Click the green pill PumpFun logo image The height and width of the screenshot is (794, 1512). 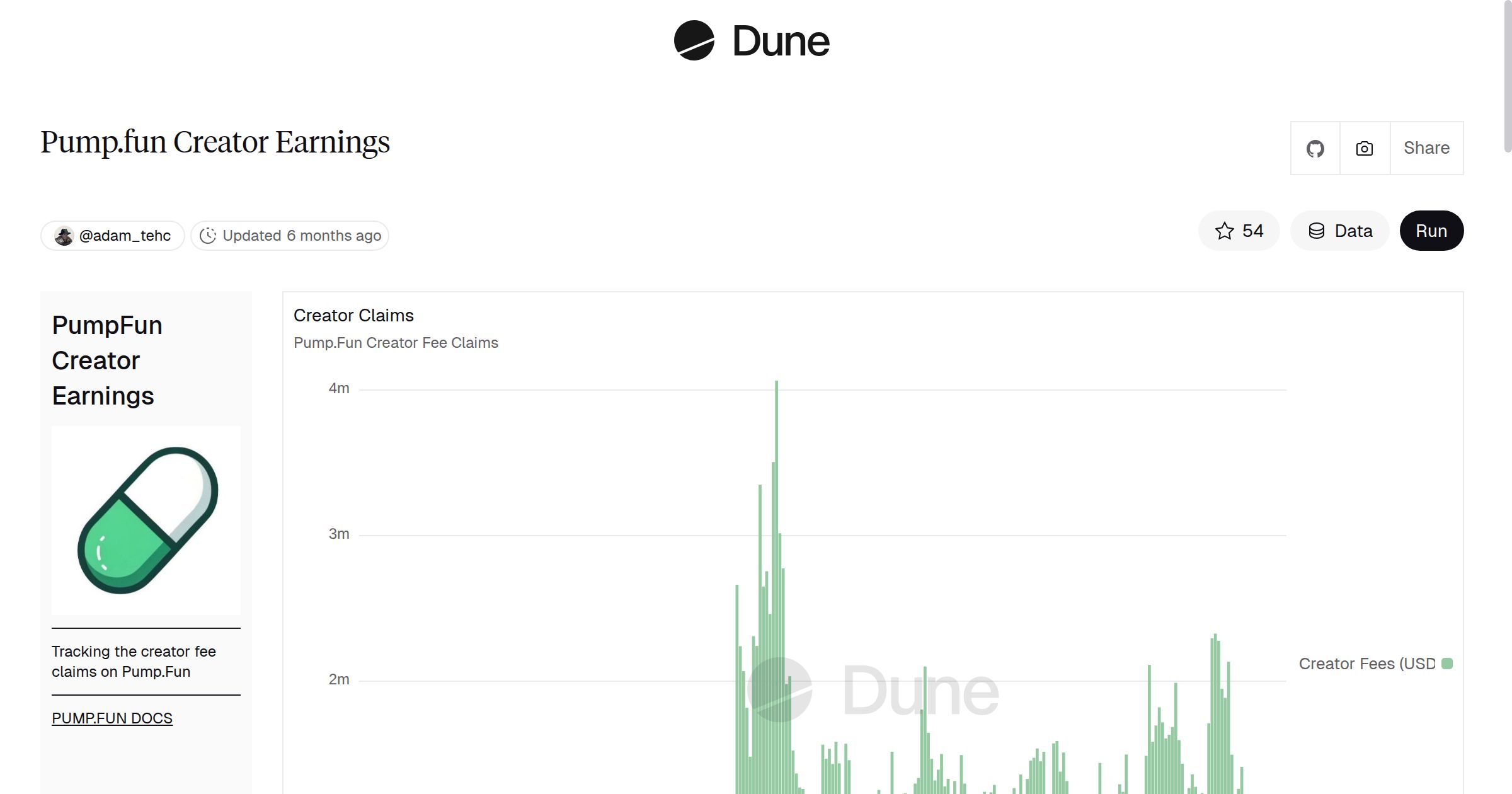[x=146, y=520]
